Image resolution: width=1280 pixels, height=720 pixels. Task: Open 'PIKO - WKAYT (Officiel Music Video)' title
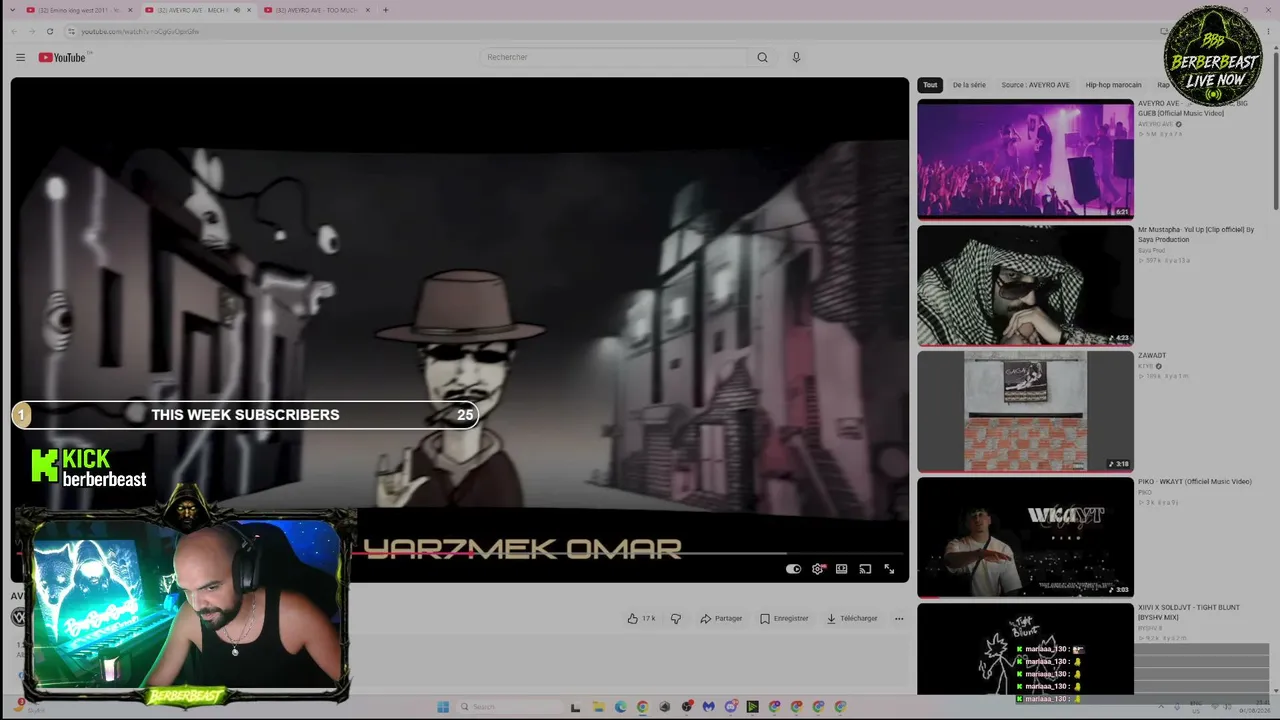1195,481
